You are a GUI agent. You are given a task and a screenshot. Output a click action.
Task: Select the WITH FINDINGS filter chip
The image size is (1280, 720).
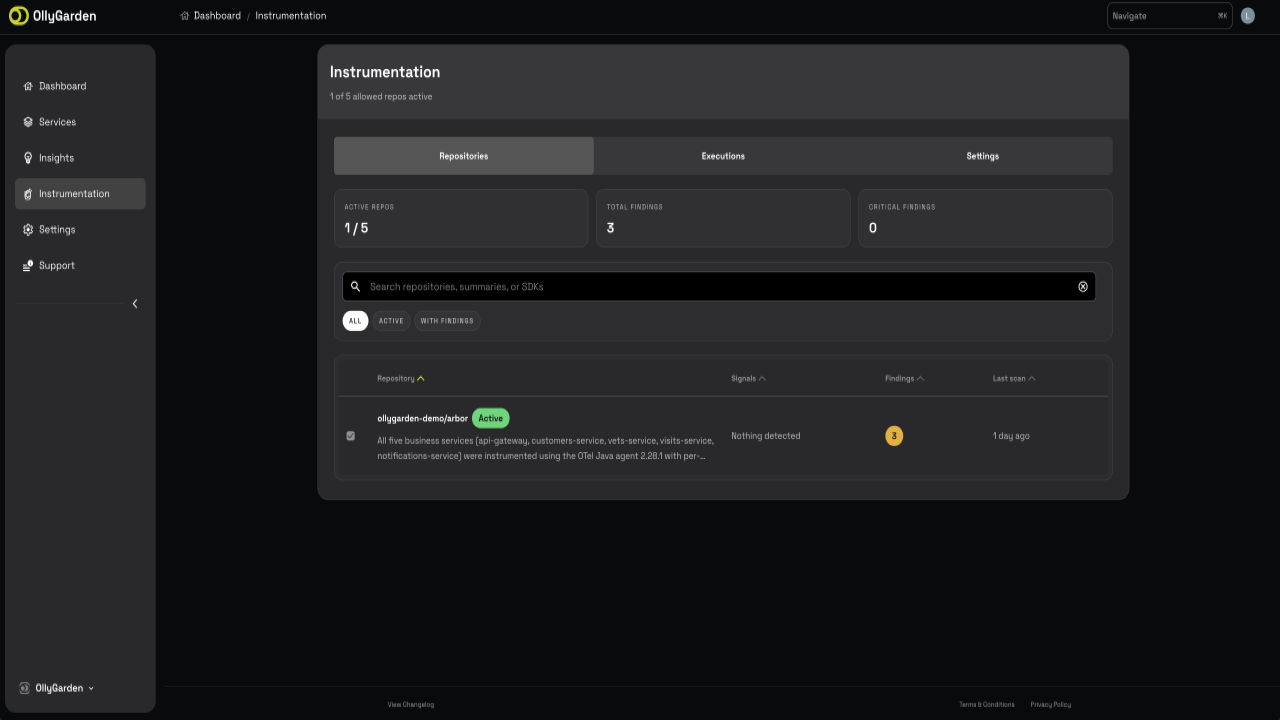(x=447, y=321)
